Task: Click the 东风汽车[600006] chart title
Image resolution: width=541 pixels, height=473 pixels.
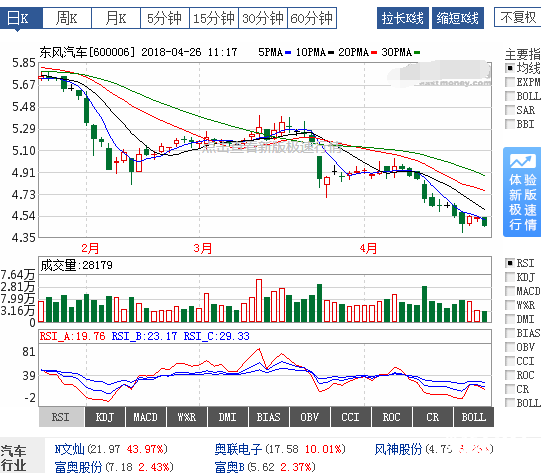Action: pos(87,52)
